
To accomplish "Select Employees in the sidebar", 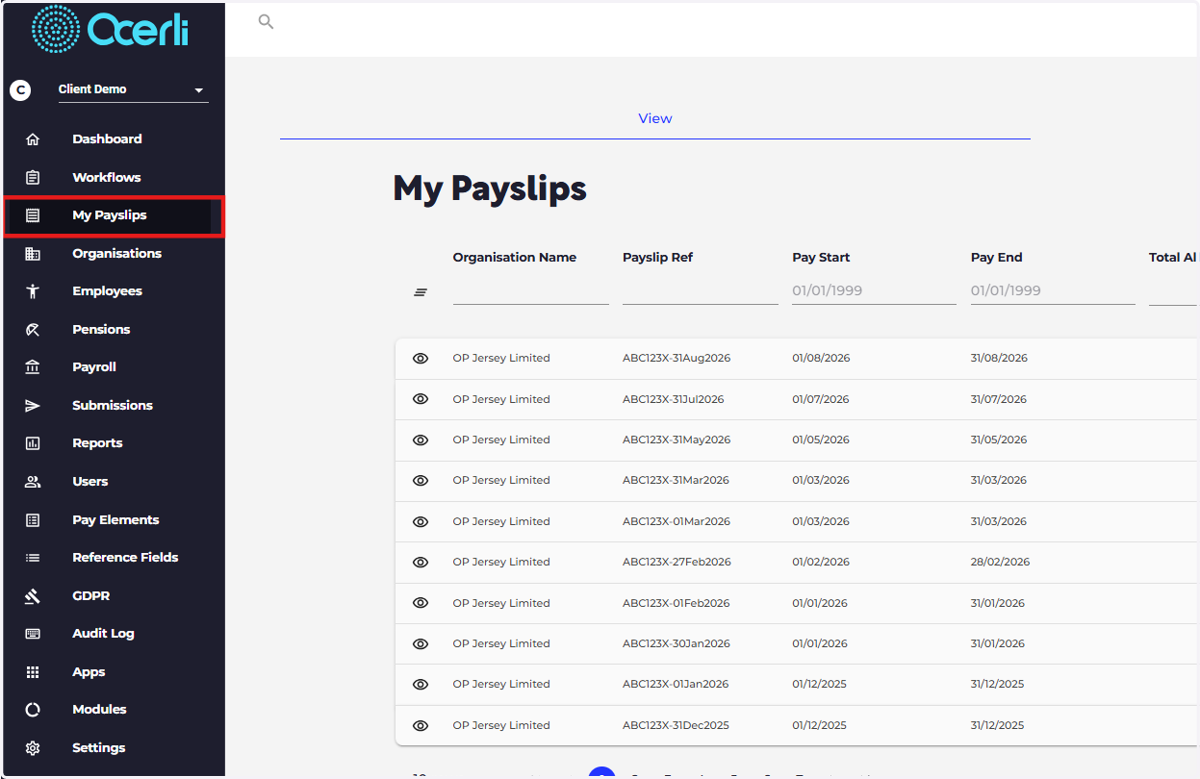I will coord(107,291).
